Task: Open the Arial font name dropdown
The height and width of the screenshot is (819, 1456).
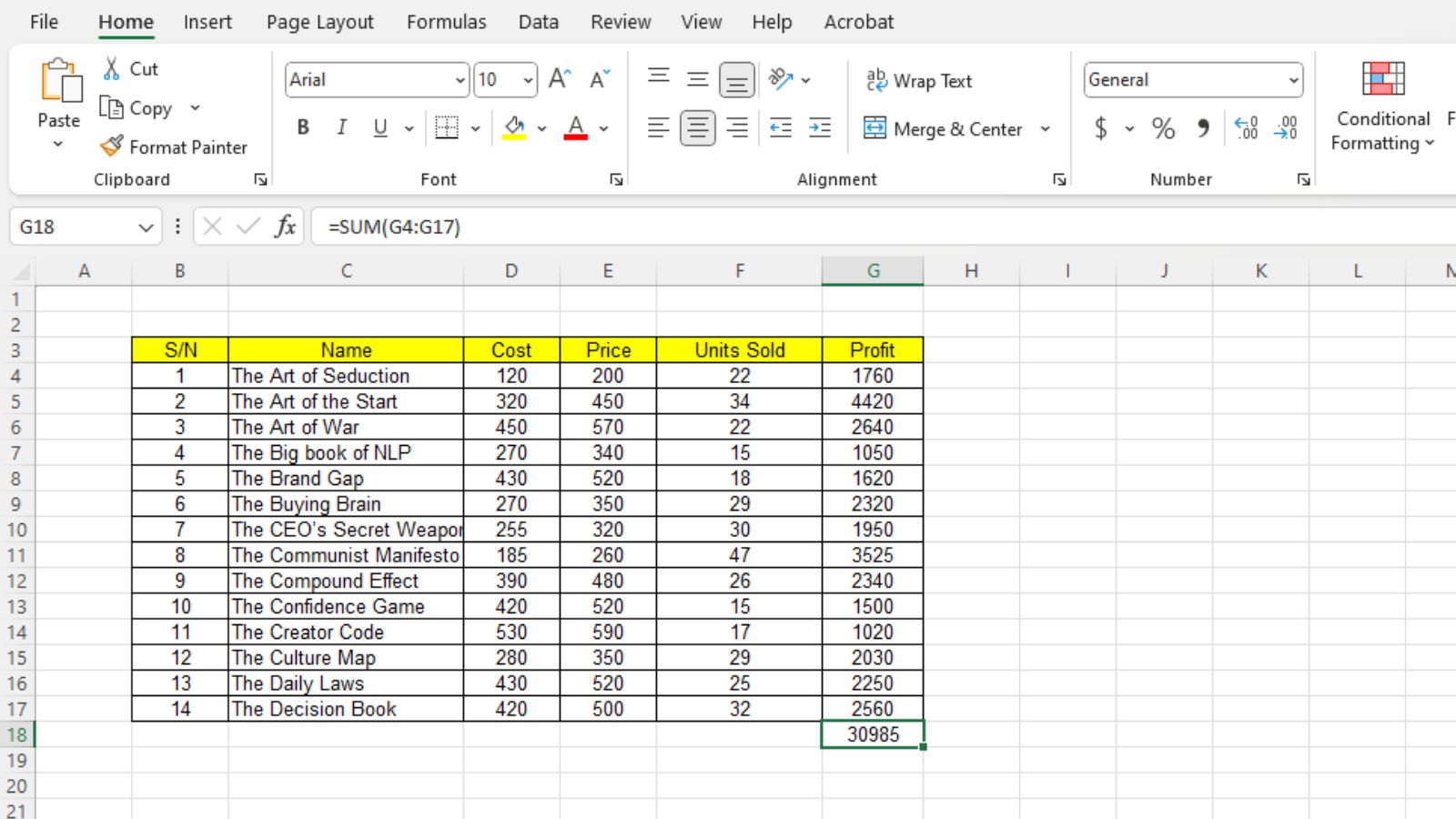Action: coord(460,80)
